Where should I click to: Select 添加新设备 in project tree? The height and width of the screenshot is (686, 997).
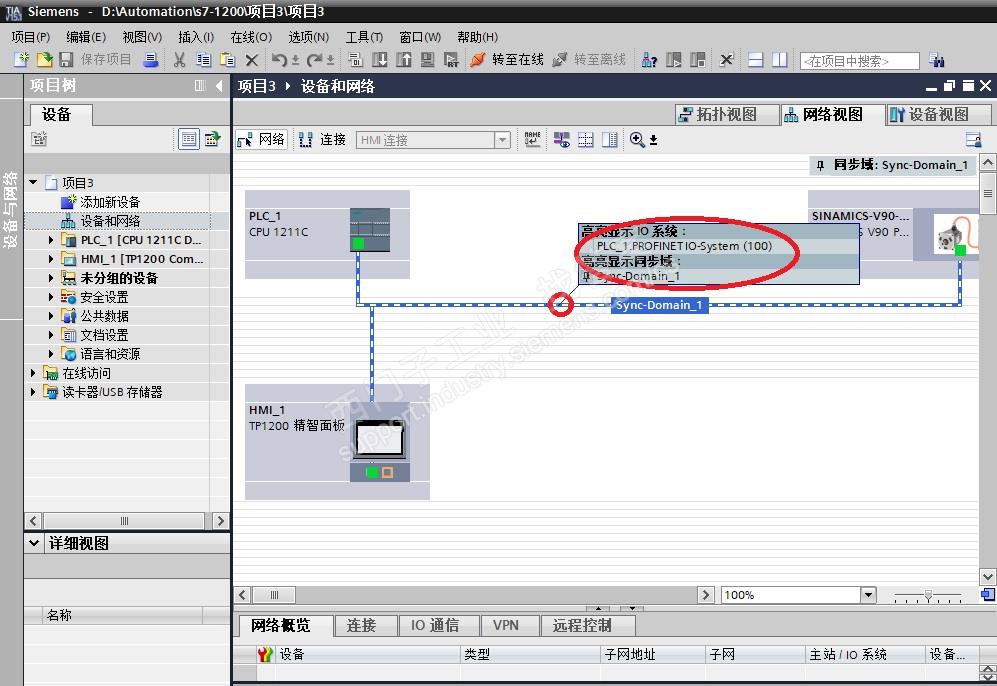pos(109,202)
